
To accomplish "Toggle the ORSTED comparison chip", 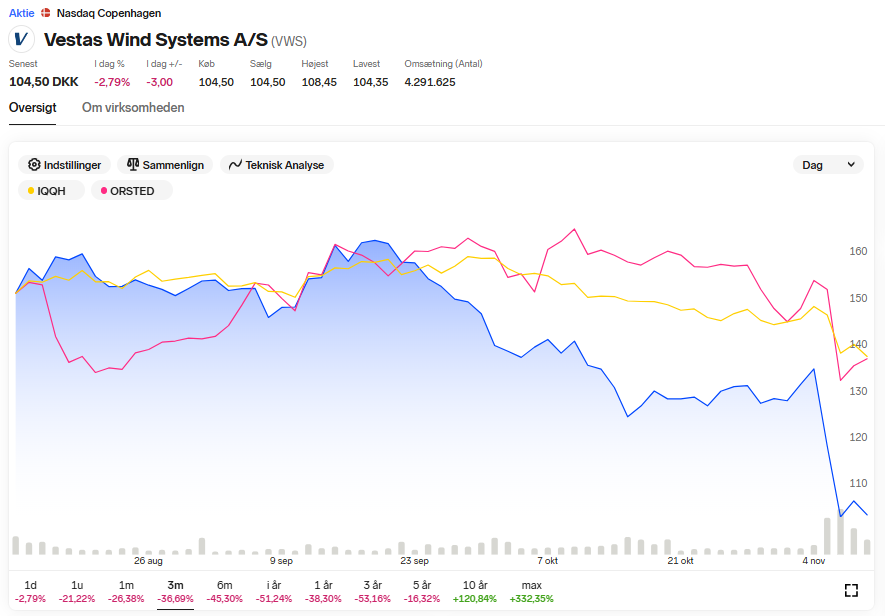I will coord(132,191).
